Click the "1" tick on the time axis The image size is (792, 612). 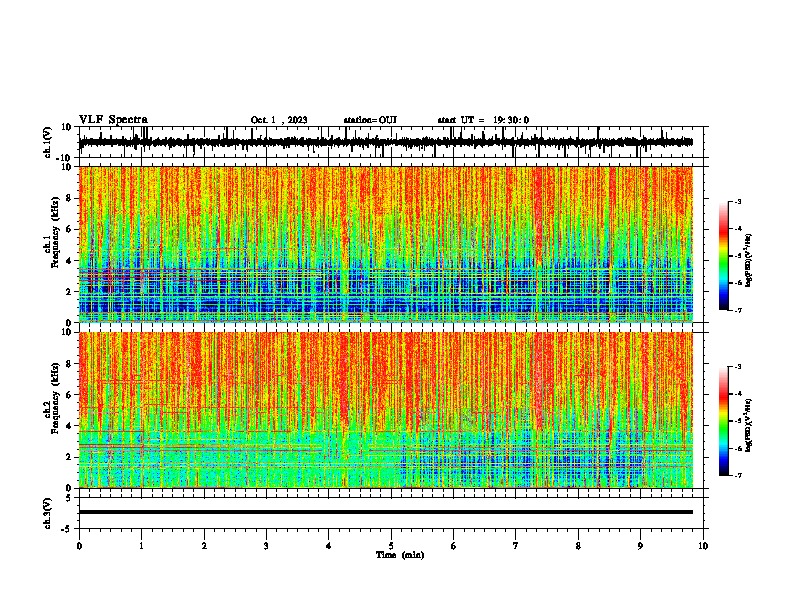click(141, 546)
